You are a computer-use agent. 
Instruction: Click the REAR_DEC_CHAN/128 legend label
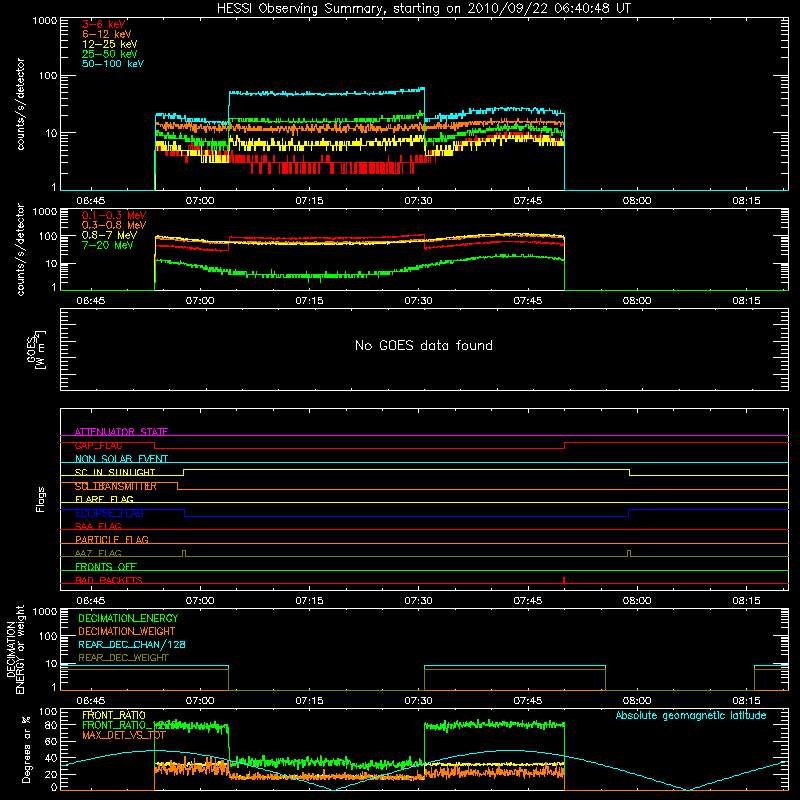(132, 644)
